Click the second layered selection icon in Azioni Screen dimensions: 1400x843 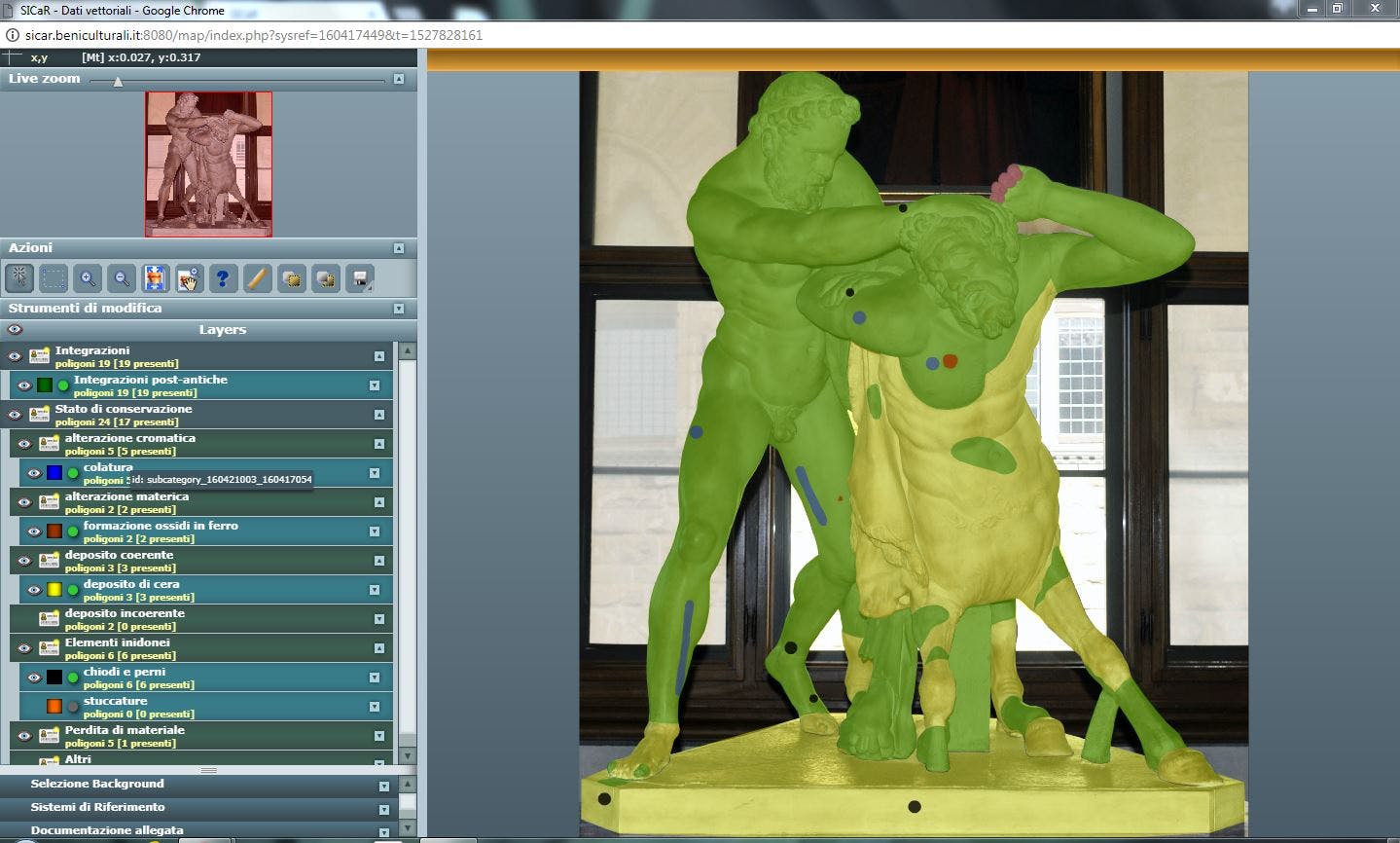tap(325, 278)
